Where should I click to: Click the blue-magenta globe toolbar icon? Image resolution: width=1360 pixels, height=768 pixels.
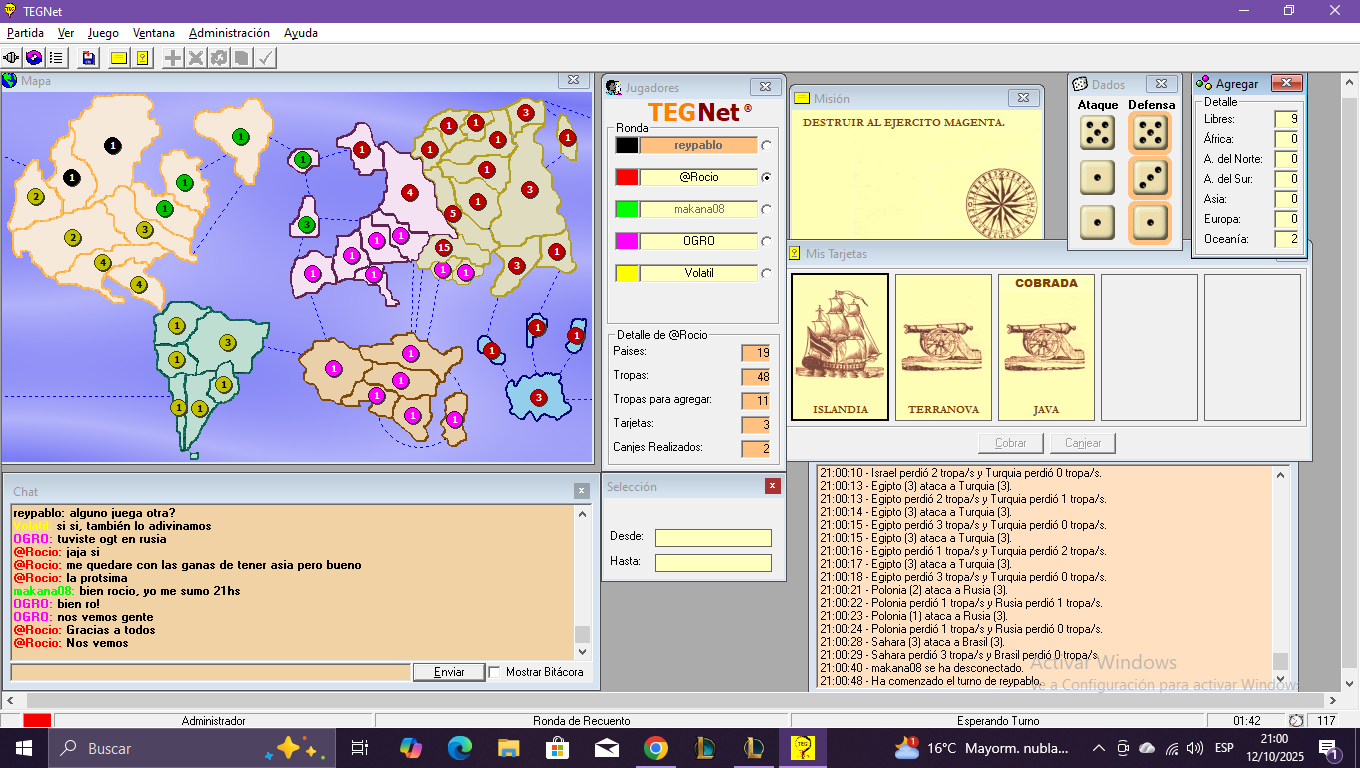pyautogui.click(x=34, y=58)
